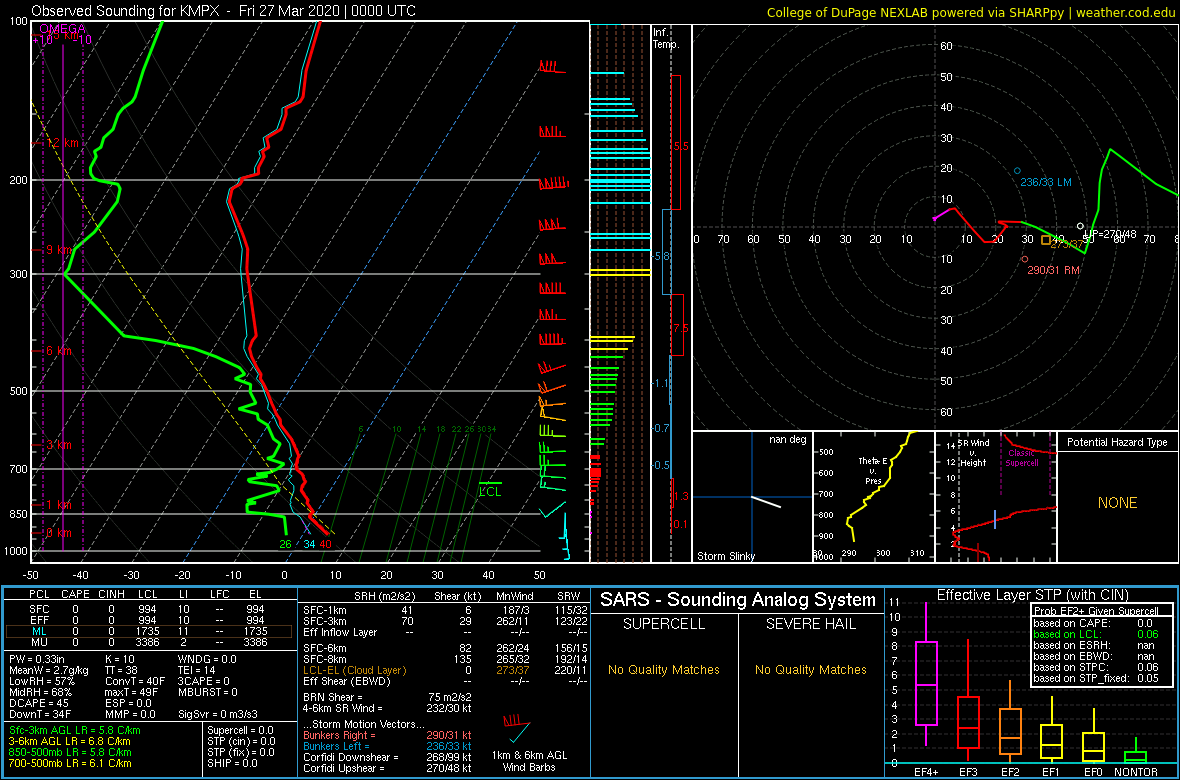Click the 6 km height label

coord(57,351)
